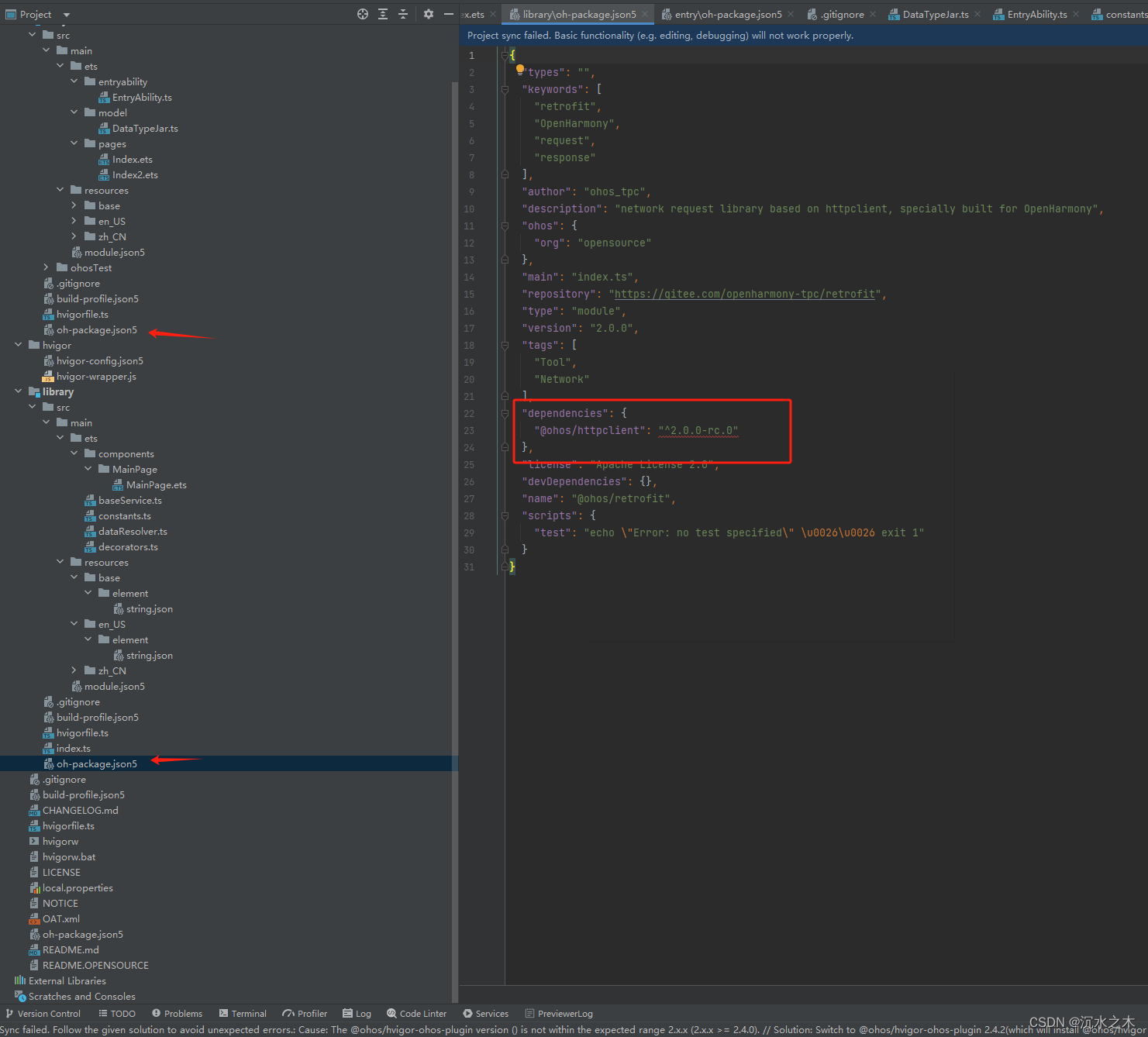Click the Project sync failed notification banner
This screenshot has width=1148, height=1037.
tap(804, 35)
